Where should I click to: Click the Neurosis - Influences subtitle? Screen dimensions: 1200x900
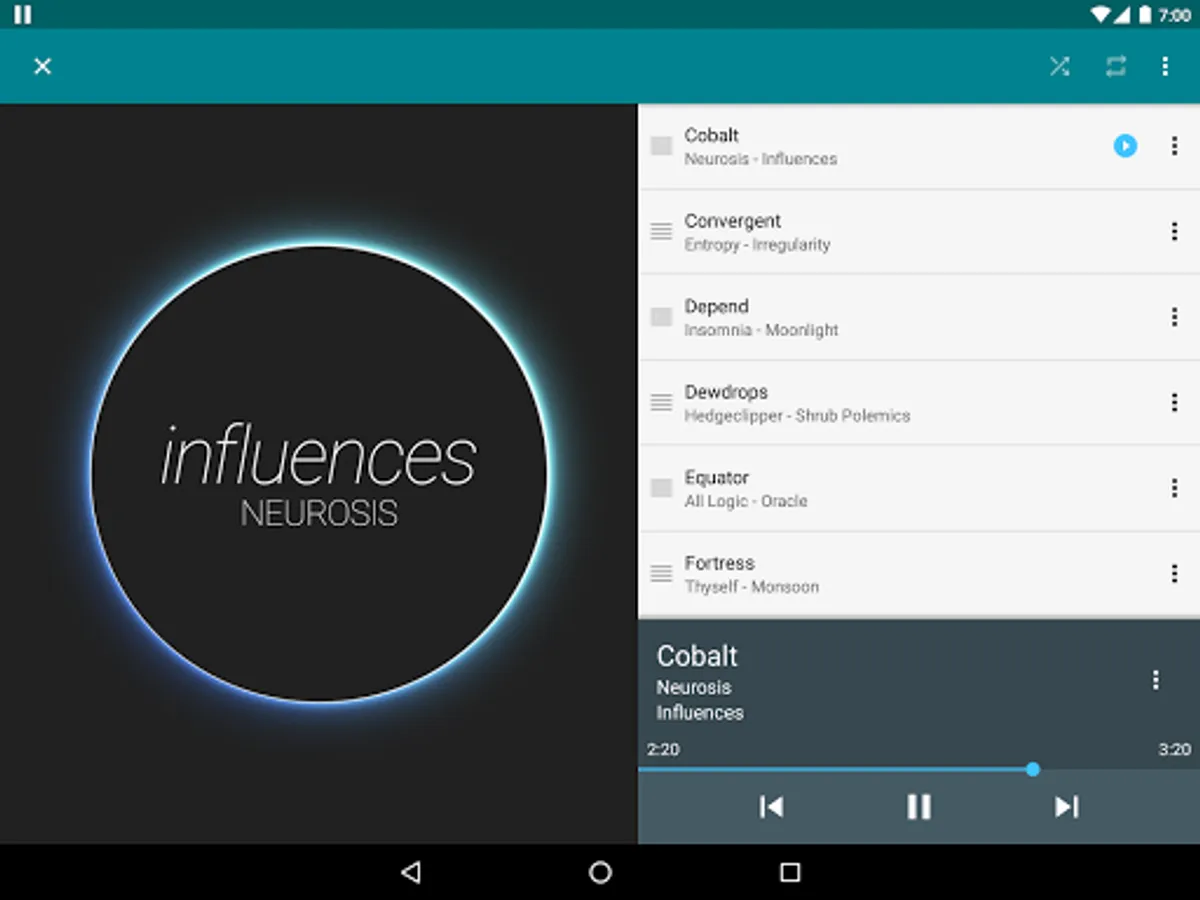[x=761, y=159]
